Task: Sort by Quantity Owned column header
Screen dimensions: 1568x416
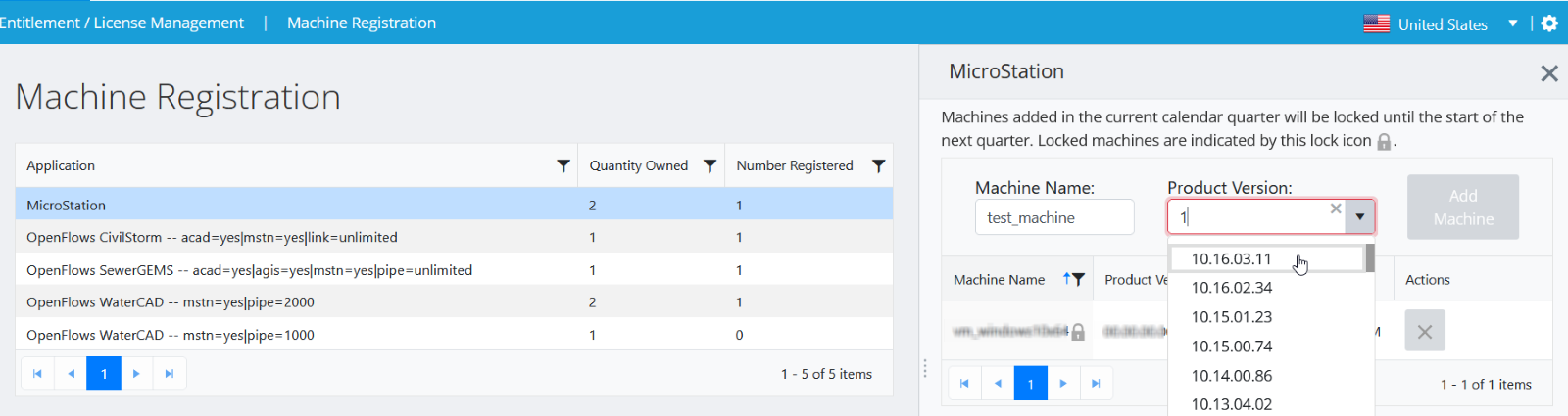Action: (x=639, y=165)
